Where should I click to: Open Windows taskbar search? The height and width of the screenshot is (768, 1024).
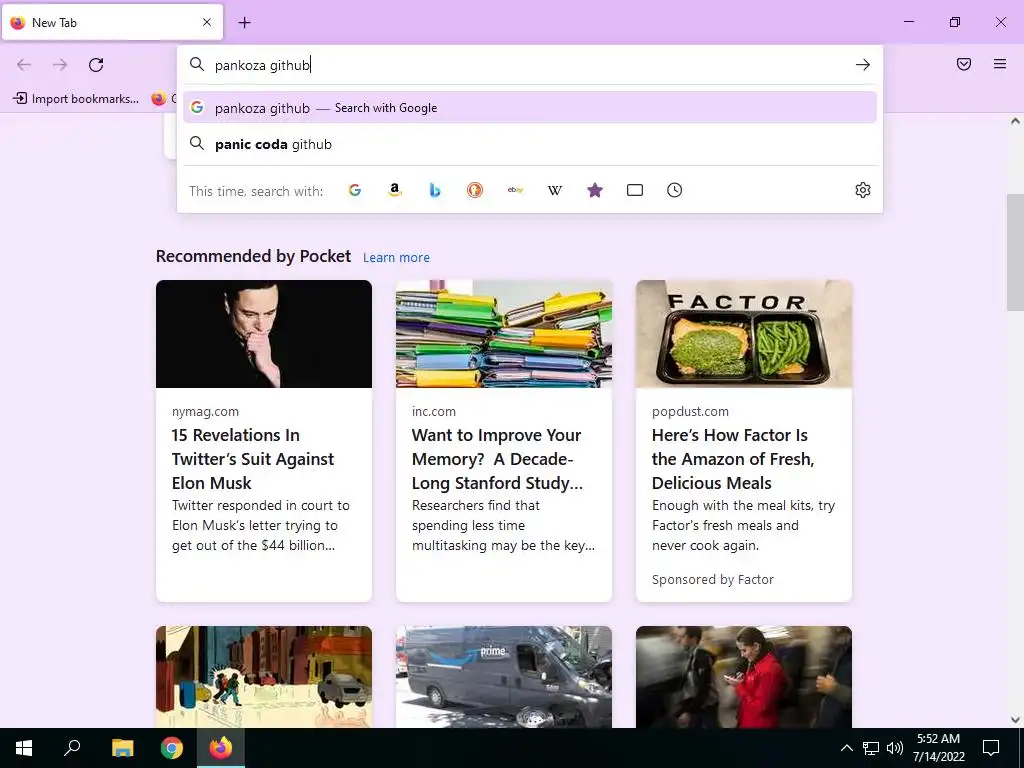72,748
